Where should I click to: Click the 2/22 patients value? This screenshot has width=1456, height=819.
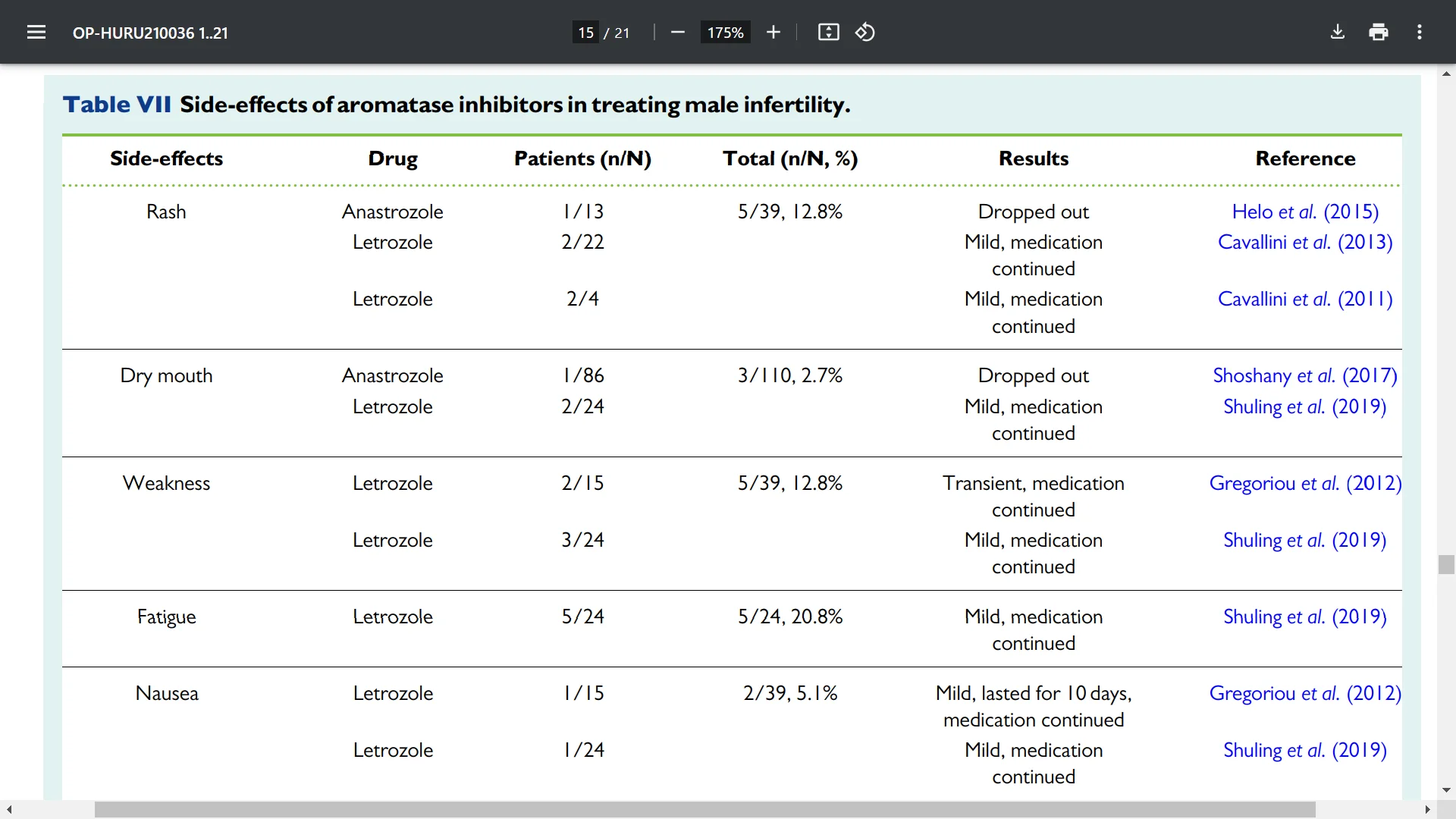582,242
